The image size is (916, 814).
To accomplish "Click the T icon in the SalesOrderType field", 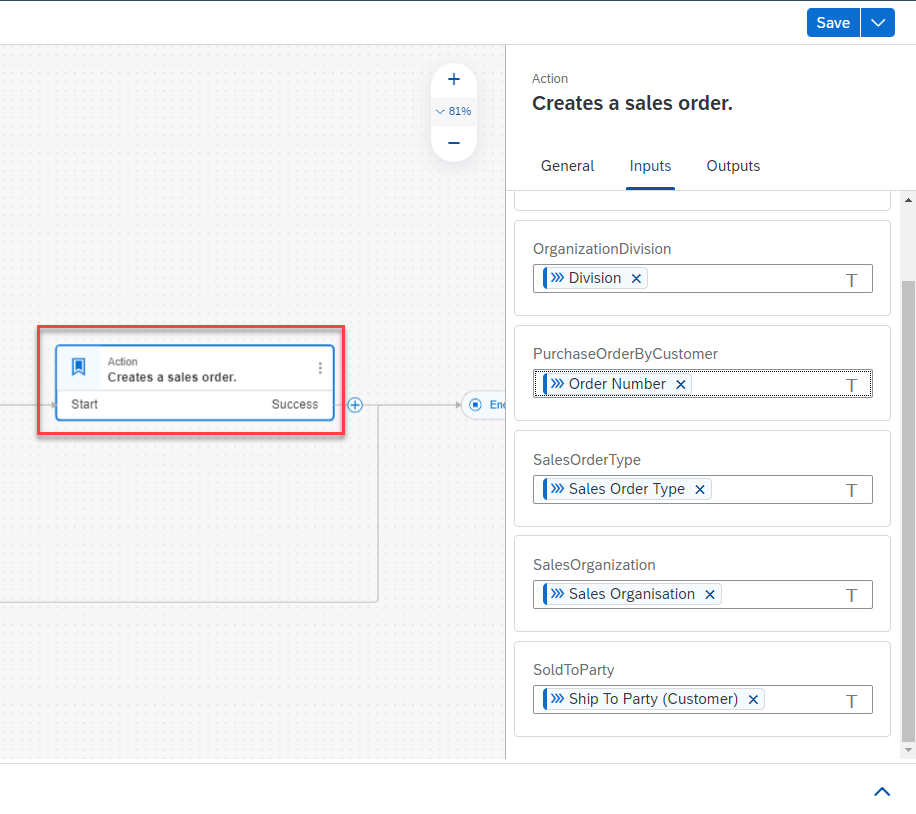I will pyautogui.click(x=852, y=490).
